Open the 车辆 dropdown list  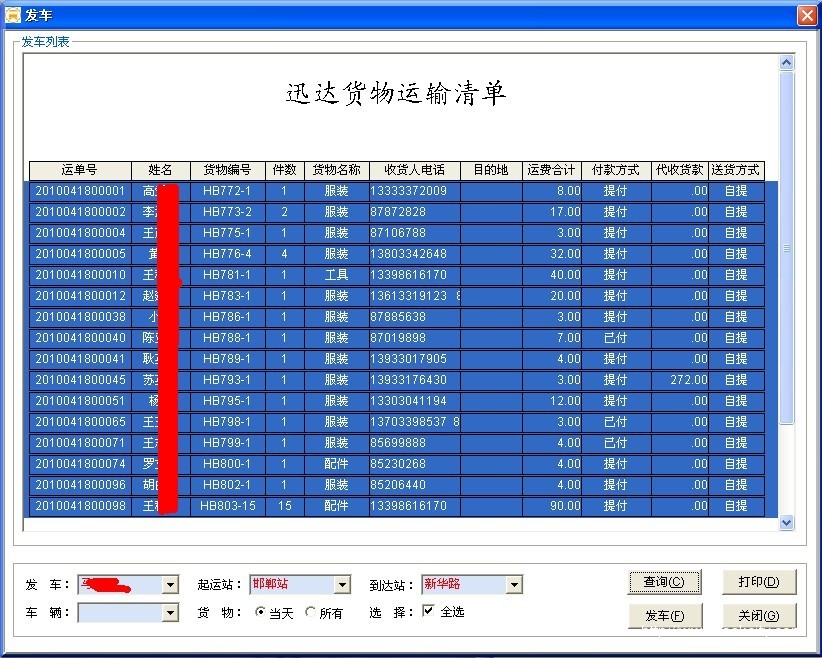tap(169, 612)
